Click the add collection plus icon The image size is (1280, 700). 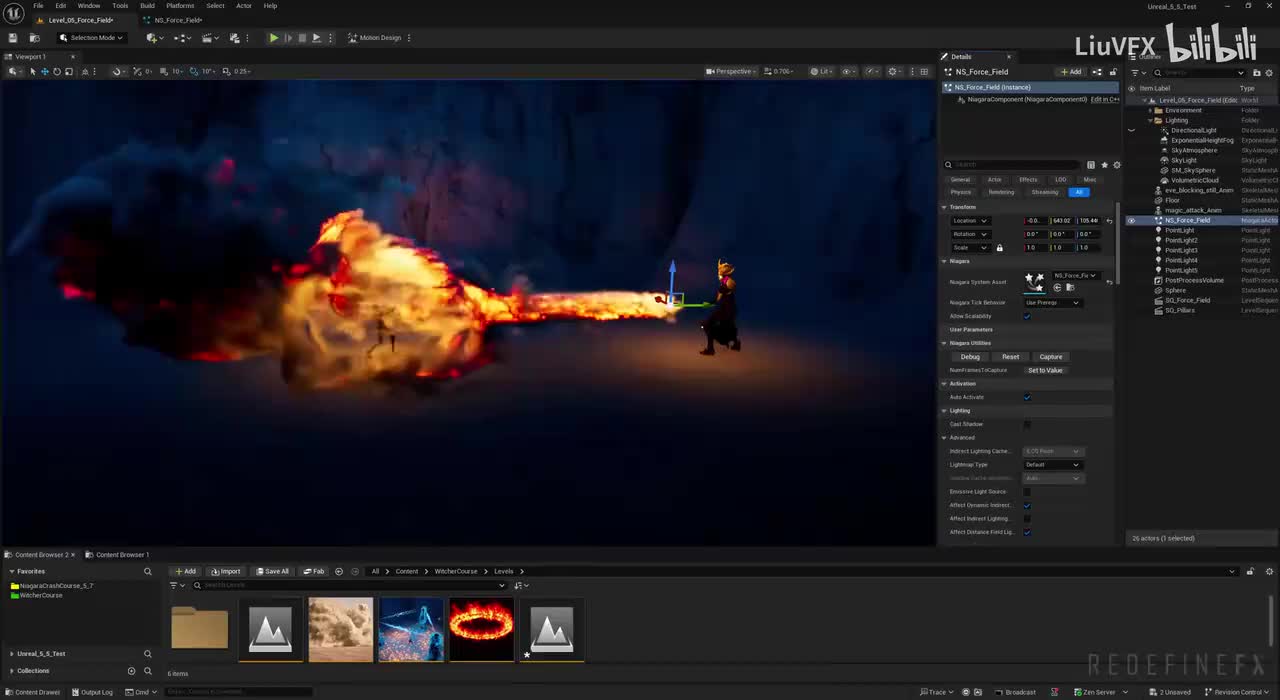click(x=131, y=671)
